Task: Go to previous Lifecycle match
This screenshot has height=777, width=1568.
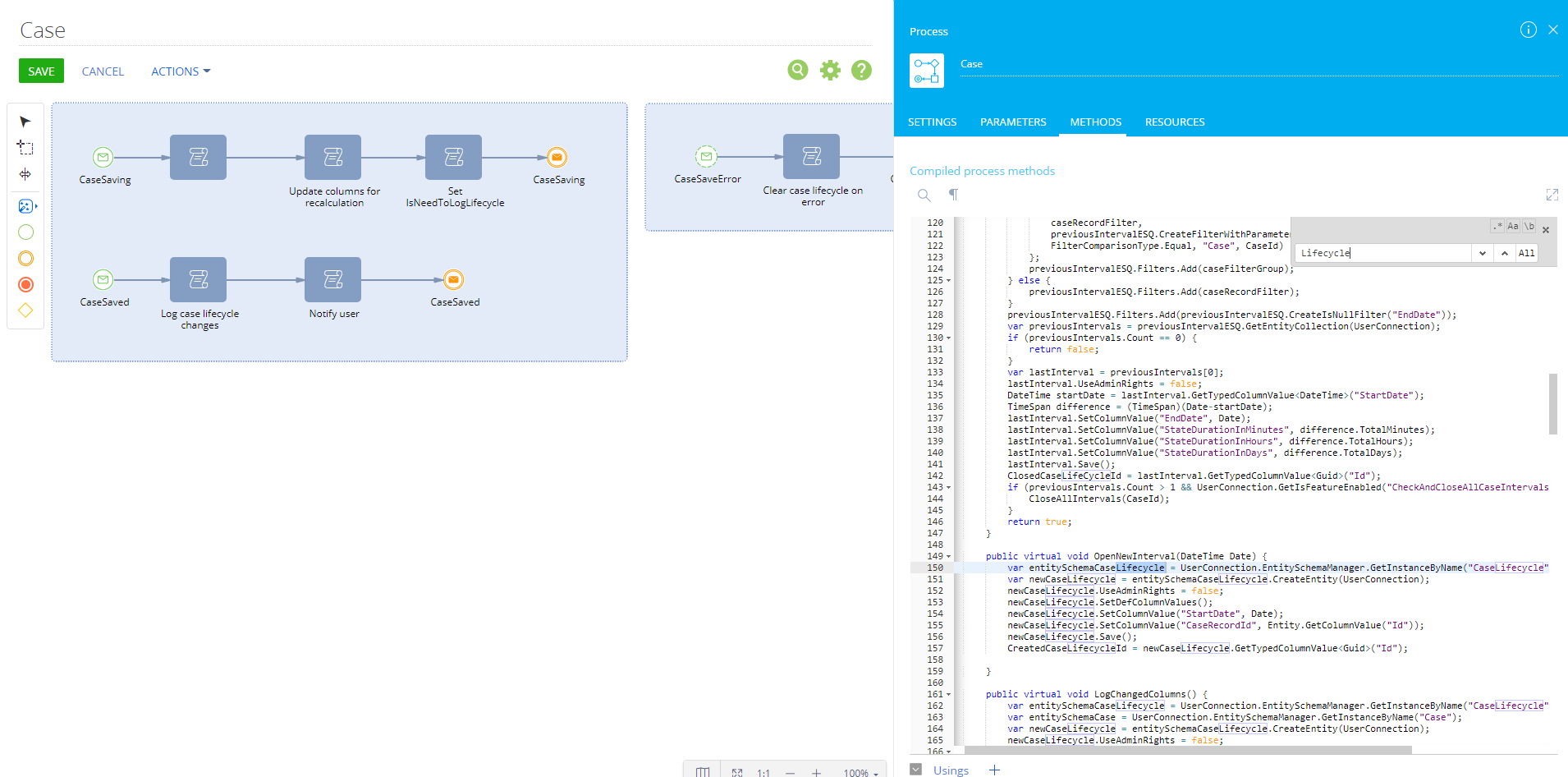Action: [1504, 253]
